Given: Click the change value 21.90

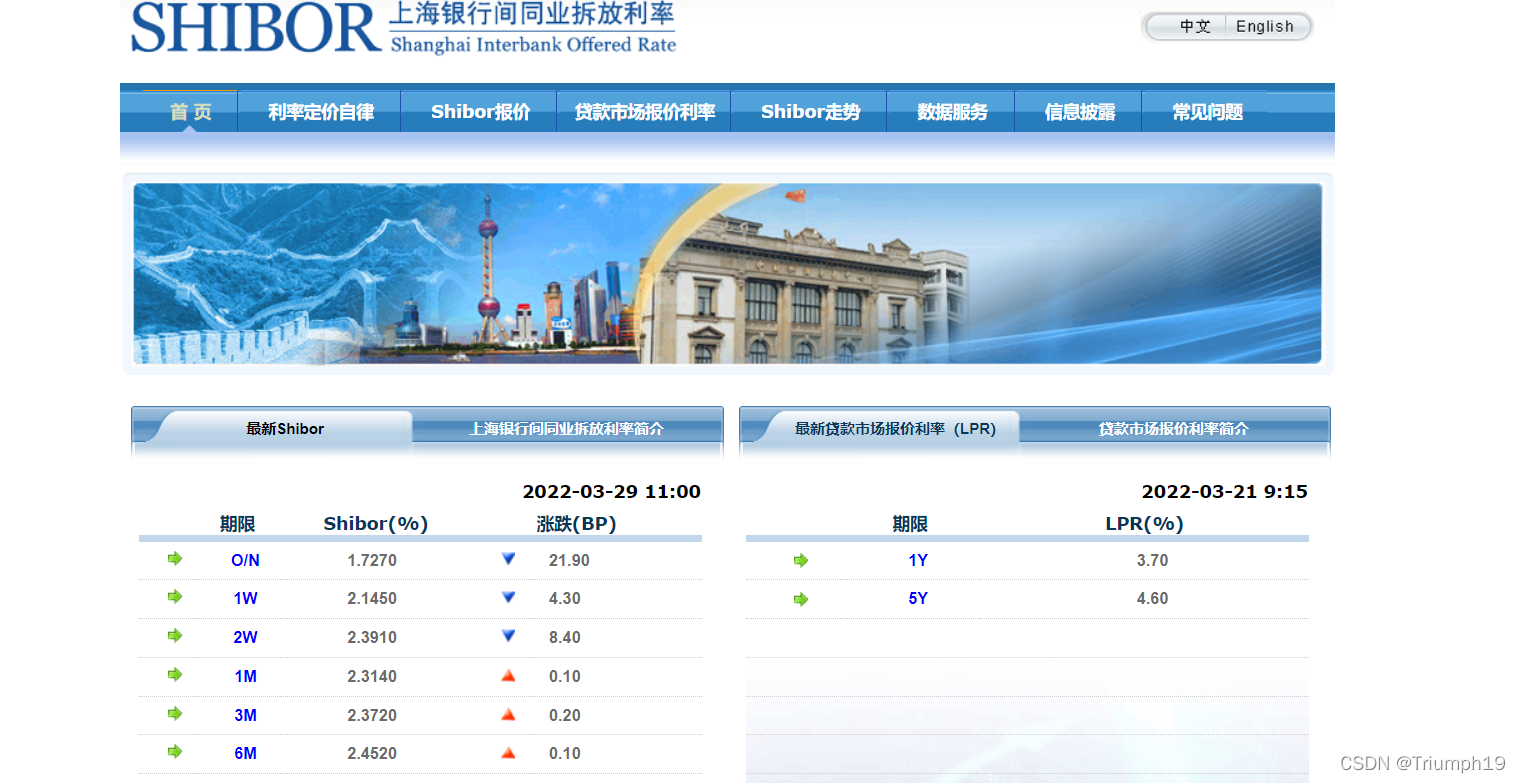Looking at the screenshot, I should click(569, 560).
